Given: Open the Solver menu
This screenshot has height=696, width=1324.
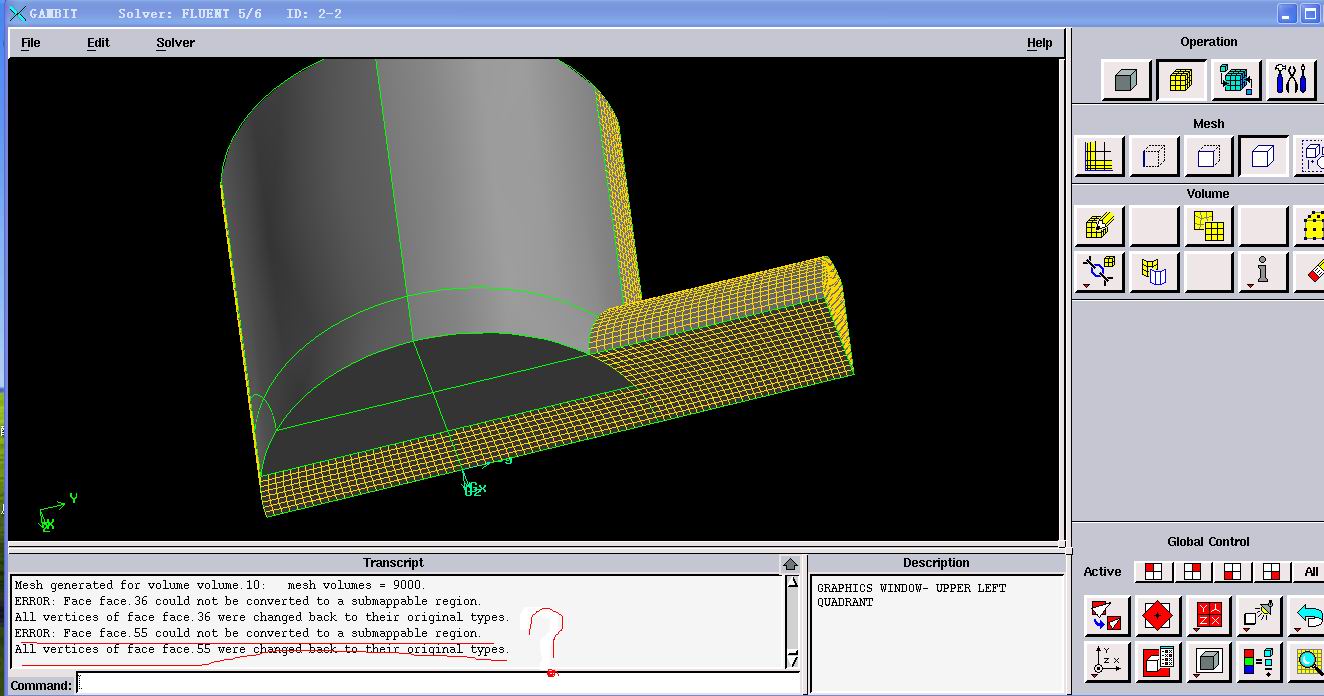Looking at the screenshot, I should [175, 43].
